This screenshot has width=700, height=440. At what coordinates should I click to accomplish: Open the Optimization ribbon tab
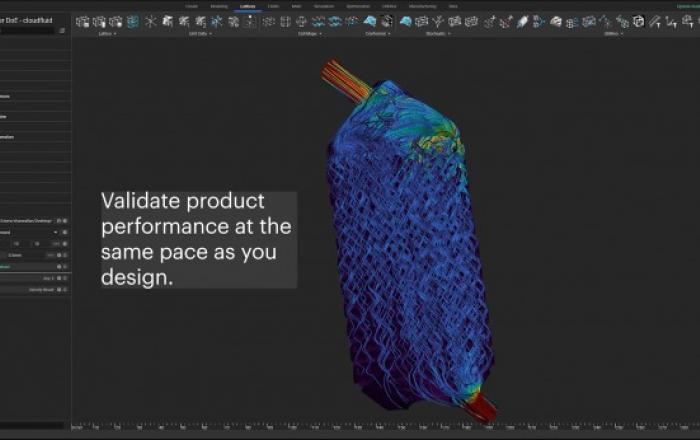(x=358, y=6)
